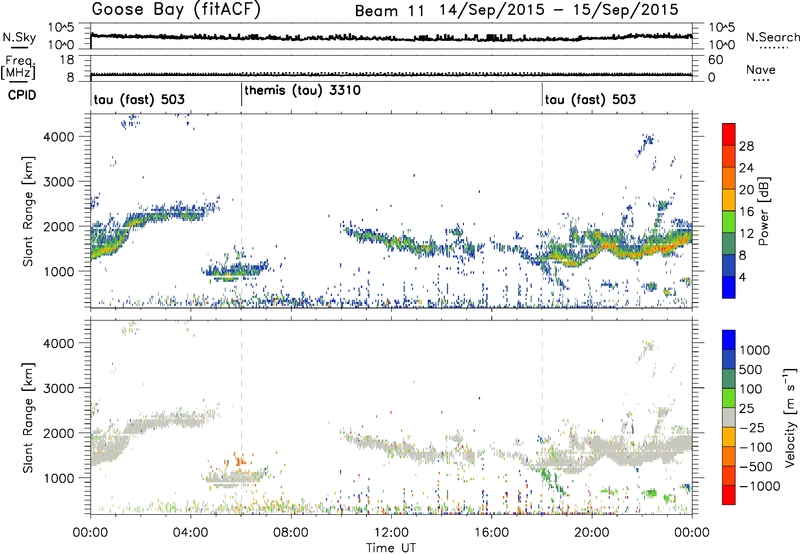Click the 'CPID' row label
Image resolution: width=800 pixels, height=554 pixels.
tap(22, 95)
